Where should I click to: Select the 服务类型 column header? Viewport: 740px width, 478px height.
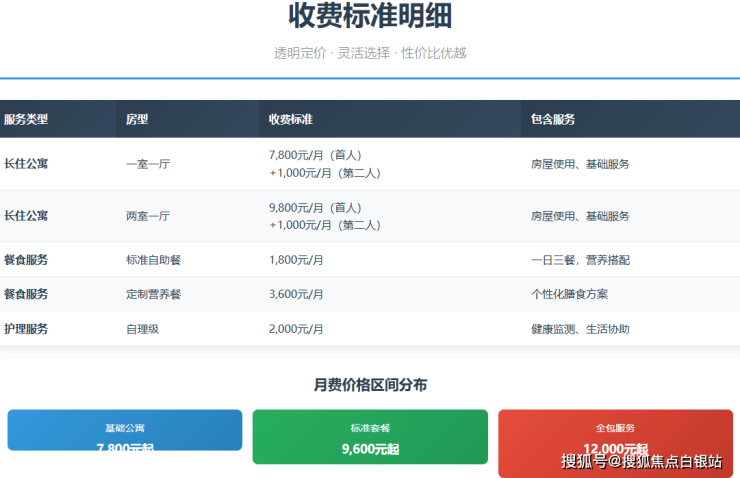pyautogui.click(x=26, y=119)
